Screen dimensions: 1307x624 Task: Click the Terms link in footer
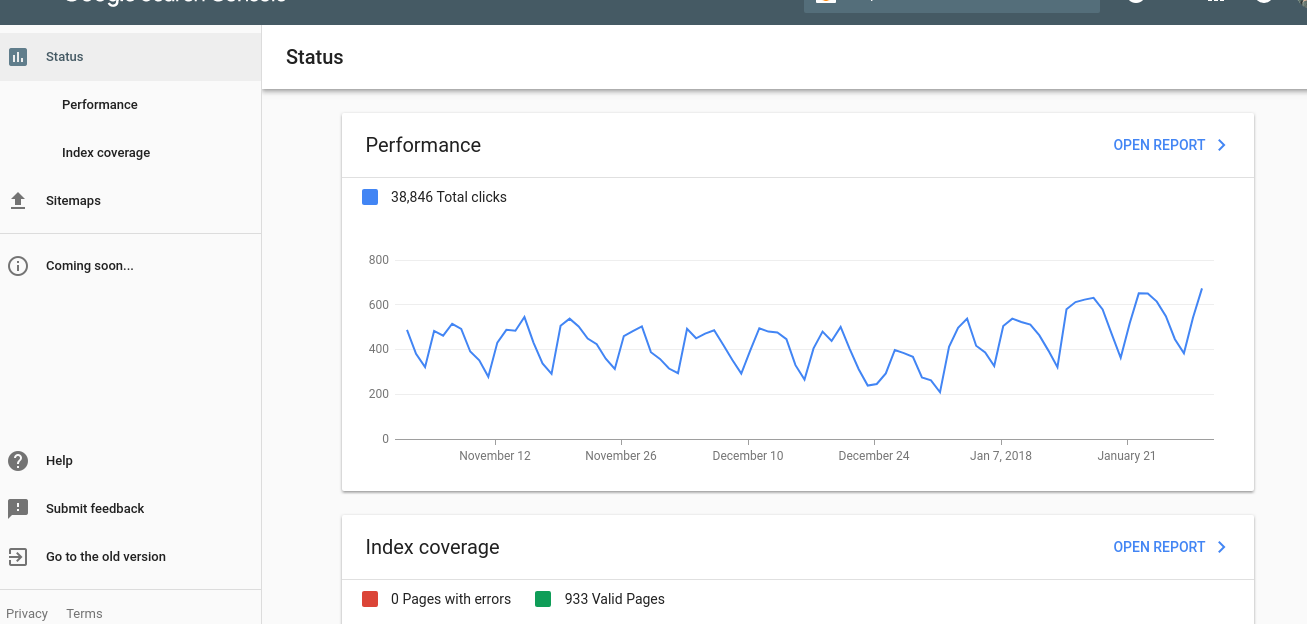pyautogui.click(x=84, y=614)
